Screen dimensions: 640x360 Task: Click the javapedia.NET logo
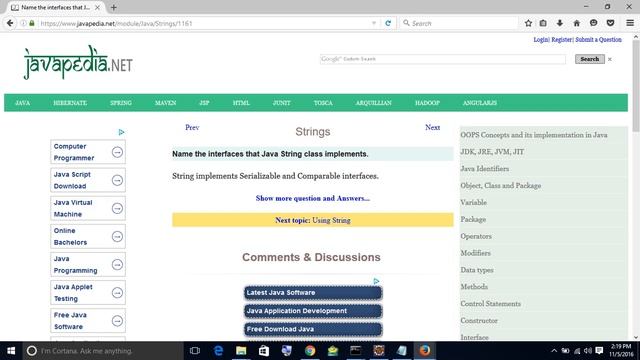pyautogui.click(x=78, y=62)
